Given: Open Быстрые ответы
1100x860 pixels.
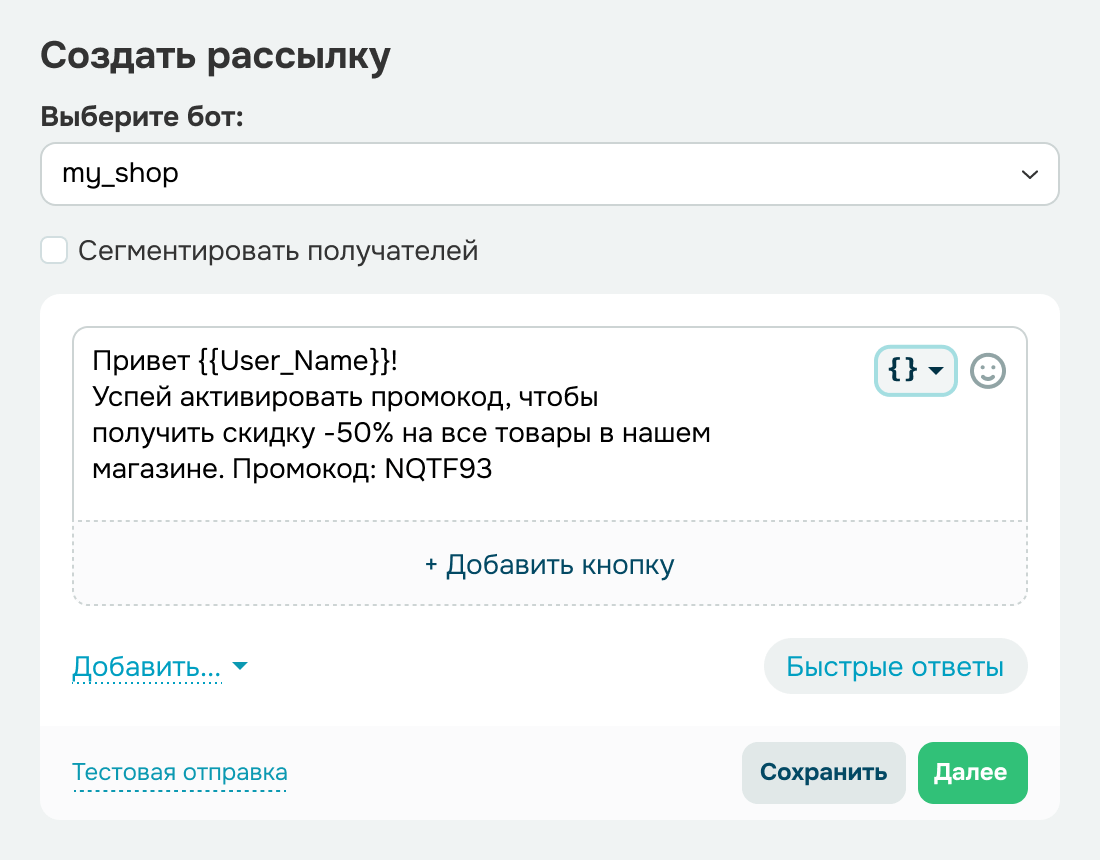Looking at the screenshot, I should click(895, 667).
